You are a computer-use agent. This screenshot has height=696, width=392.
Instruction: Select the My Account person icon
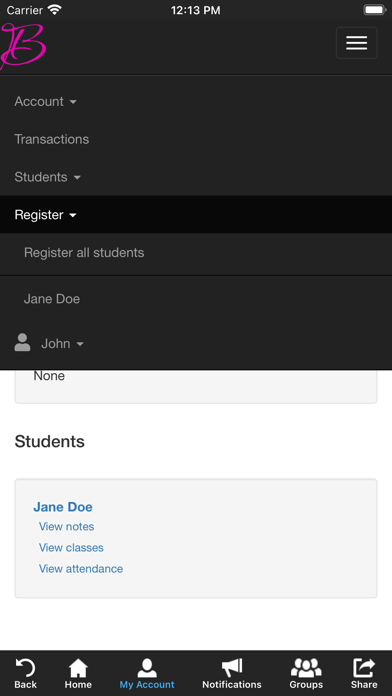tap(147, 668)
